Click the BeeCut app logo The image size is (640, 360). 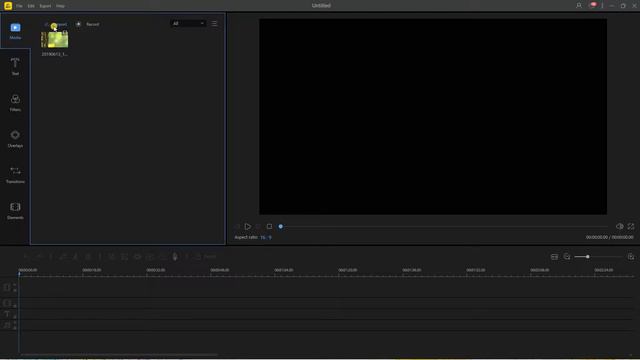(x=8, y=5)
